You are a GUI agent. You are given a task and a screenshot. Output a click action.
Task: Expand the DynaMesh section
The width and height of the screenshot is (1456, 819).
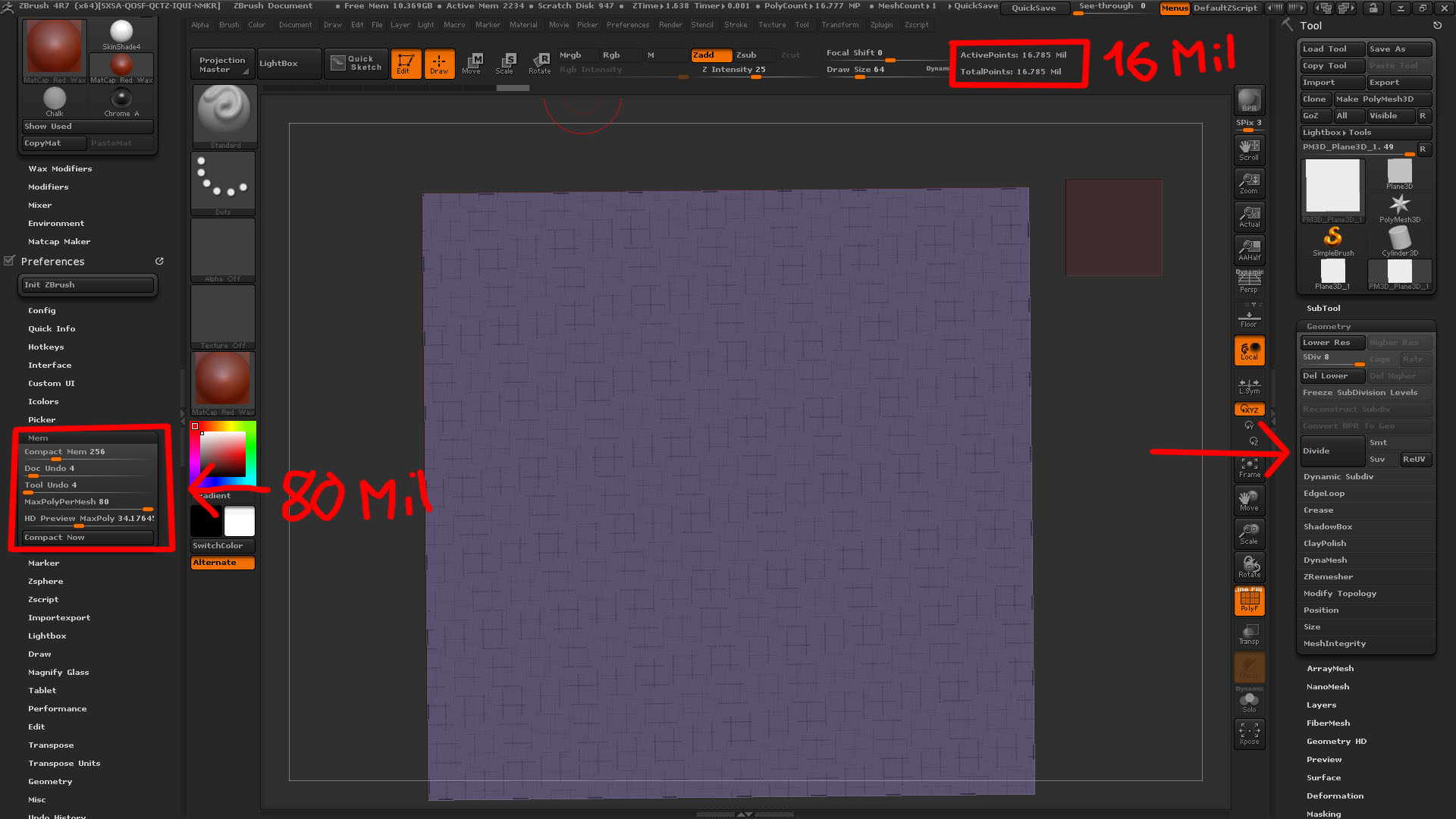coord(1326,560)
